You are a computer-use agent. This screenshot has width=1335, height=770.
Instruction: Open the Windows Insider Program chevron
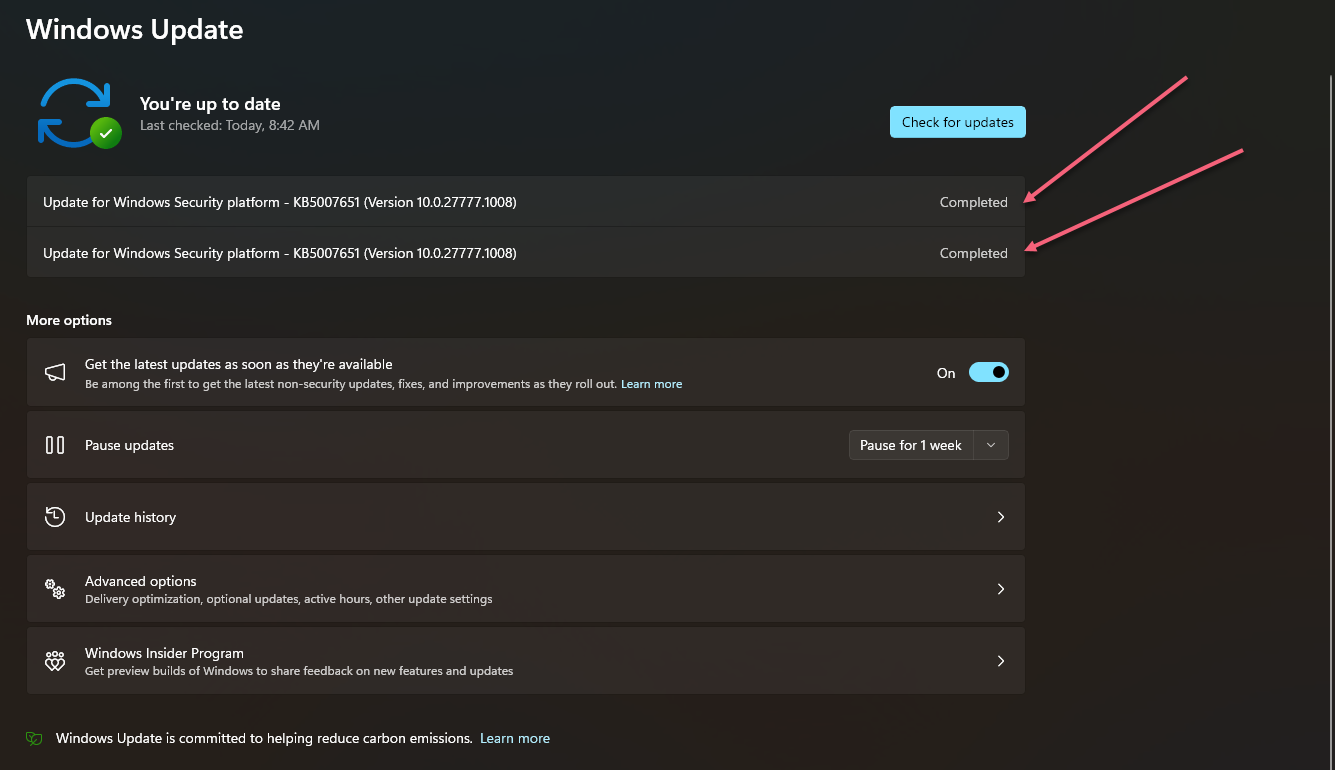coord(1001,661)
